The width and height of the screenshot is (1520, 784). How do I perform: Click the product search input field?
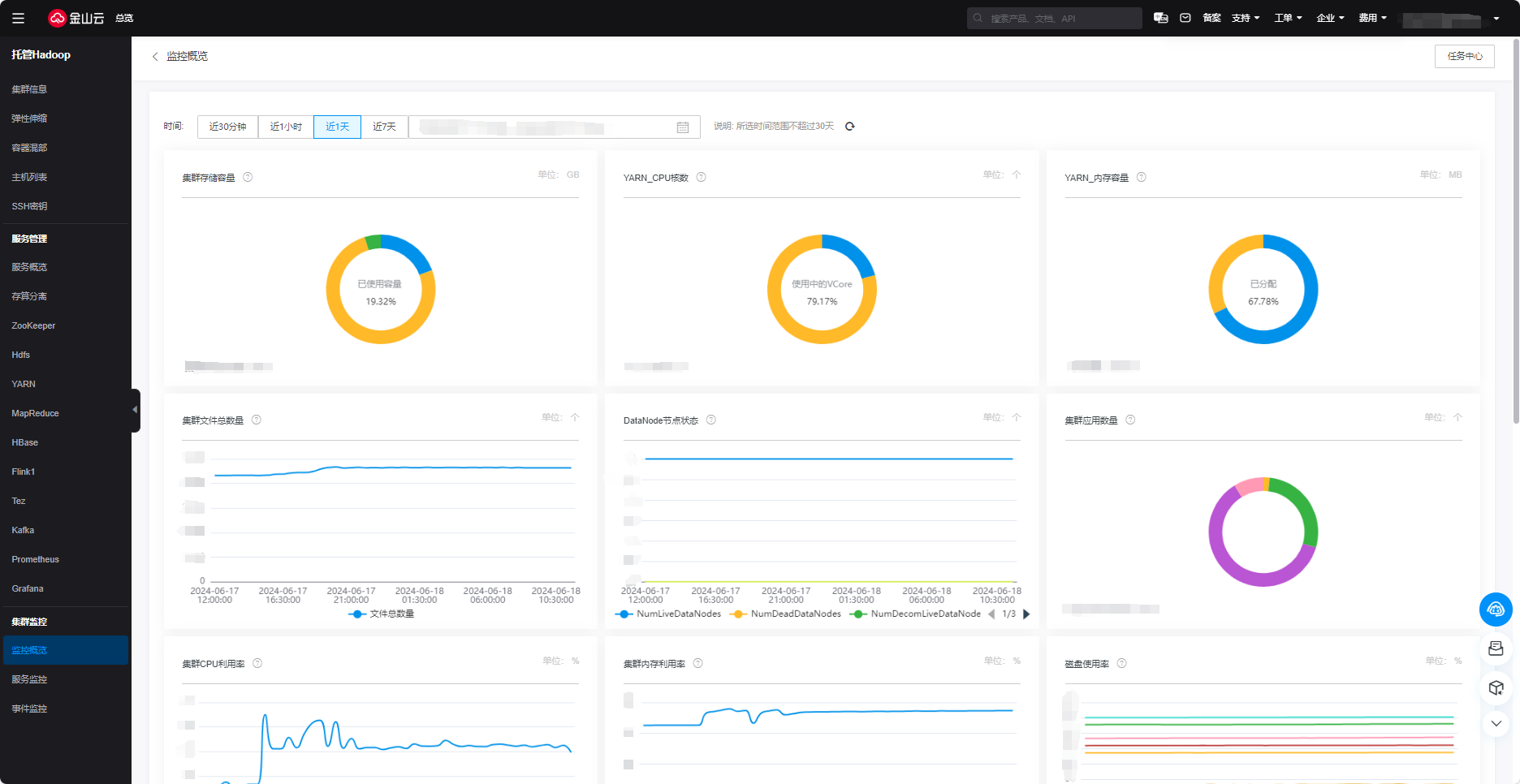(1056, 18)
